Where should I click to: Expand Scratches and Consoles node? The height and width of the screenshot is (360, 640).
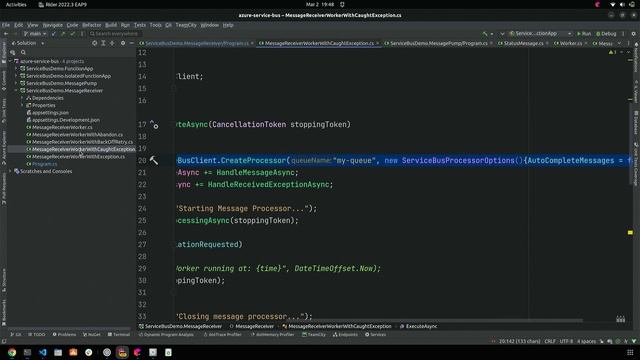[x=10, y=171]
